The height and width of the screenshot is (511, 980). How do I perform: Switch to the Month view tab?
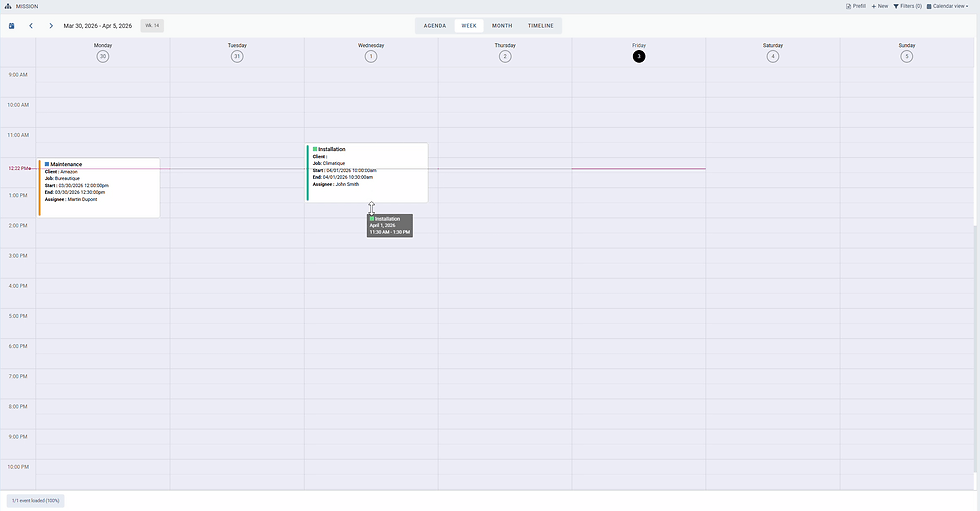pos(502,26)
